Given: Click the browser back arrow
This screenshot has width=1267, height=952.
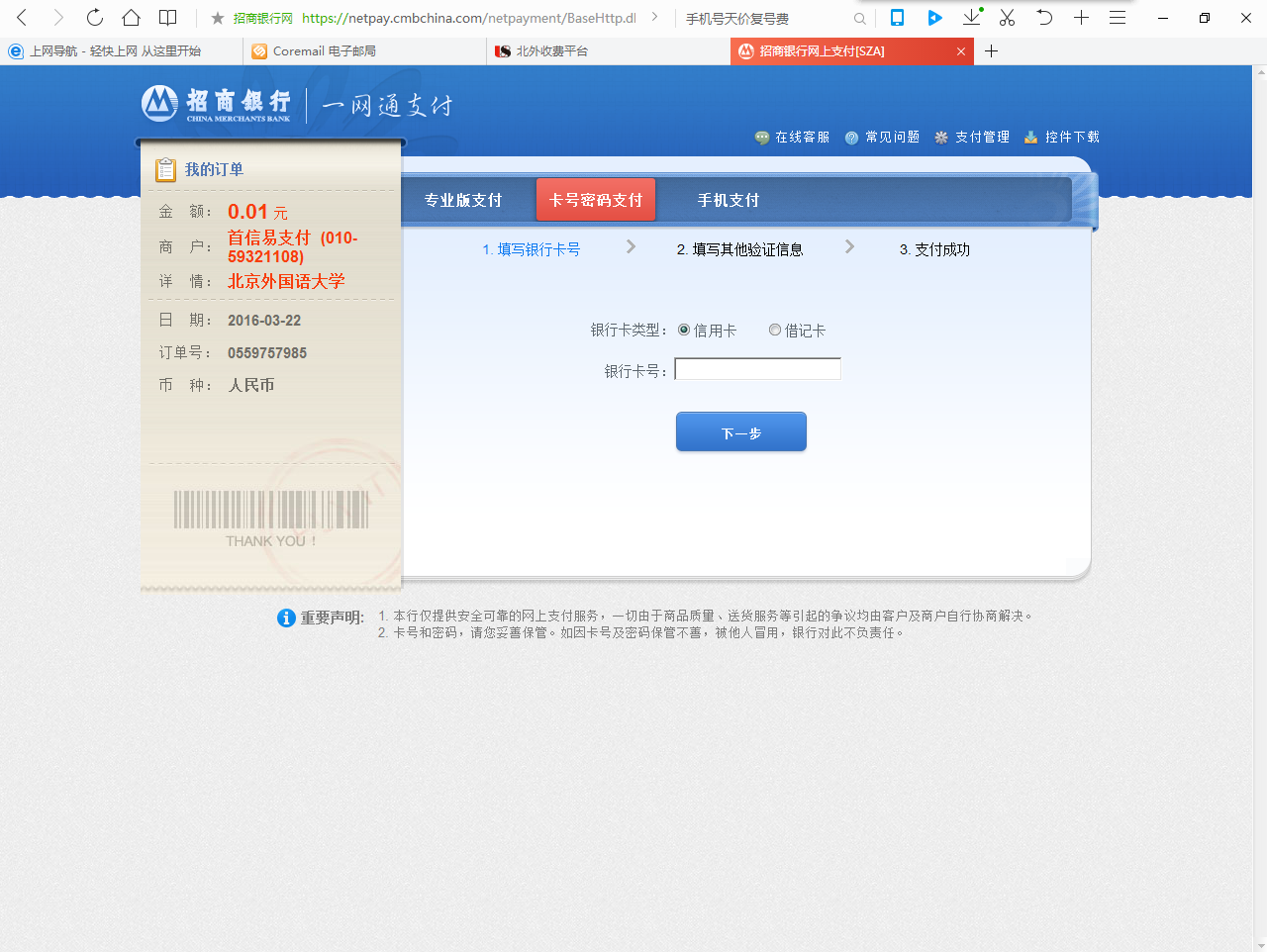Looking at the screenshot, I should click(x=23, y=18).
